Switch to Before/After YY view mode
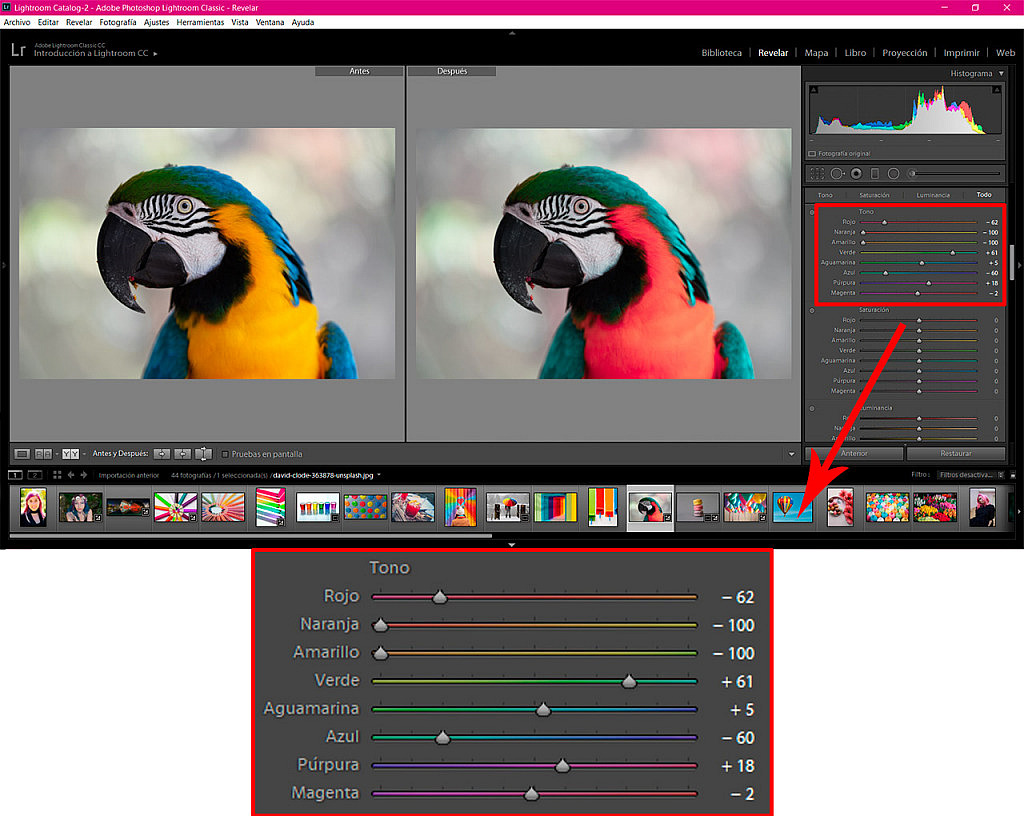 (x=69, y=453)
